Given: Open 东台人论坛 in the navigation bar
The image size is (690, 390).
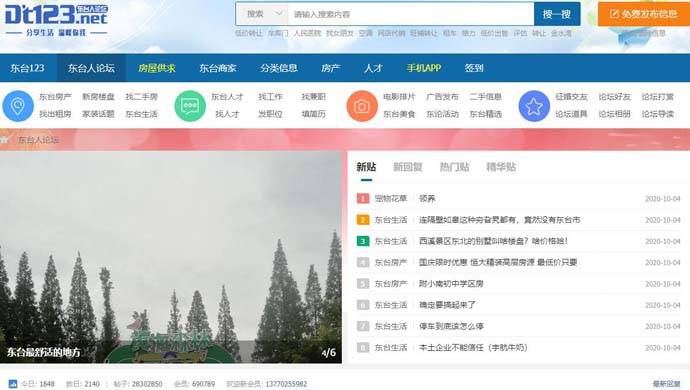Looking at the screenshot, I should (x=91, y=68).
